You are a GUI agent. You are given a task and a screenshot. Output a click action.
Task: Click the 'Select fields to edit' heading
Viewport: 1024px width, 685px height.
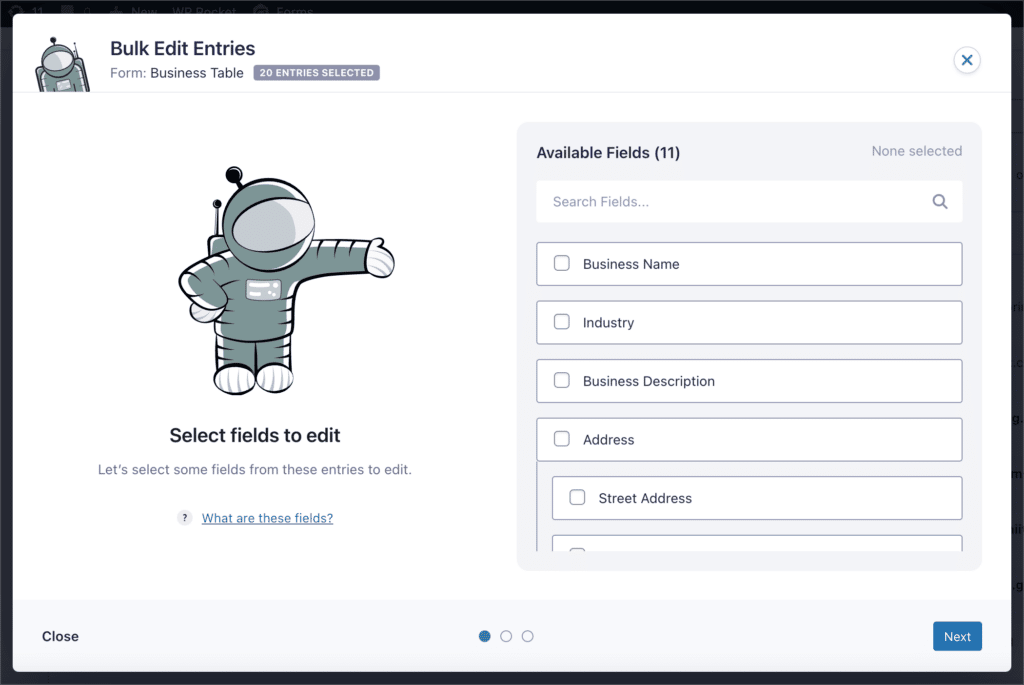pyautogui.click(x=255, y=436)
